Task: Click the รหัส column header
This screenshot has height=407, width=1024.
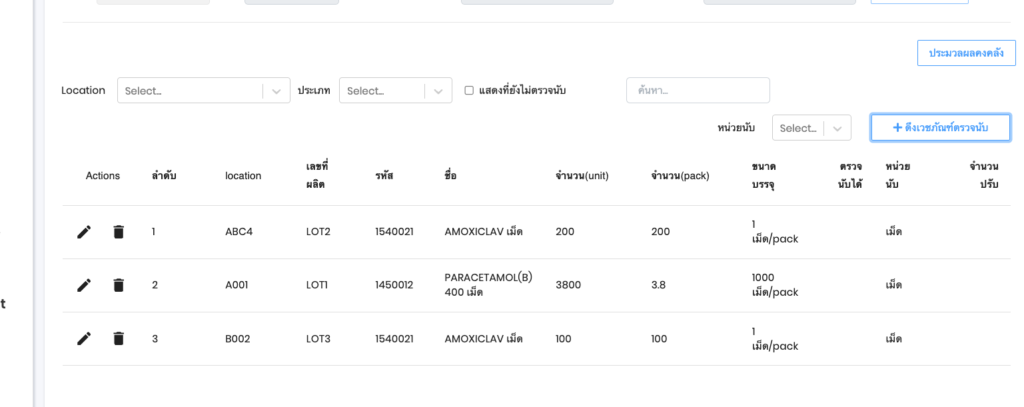Action: coord(384,176)
